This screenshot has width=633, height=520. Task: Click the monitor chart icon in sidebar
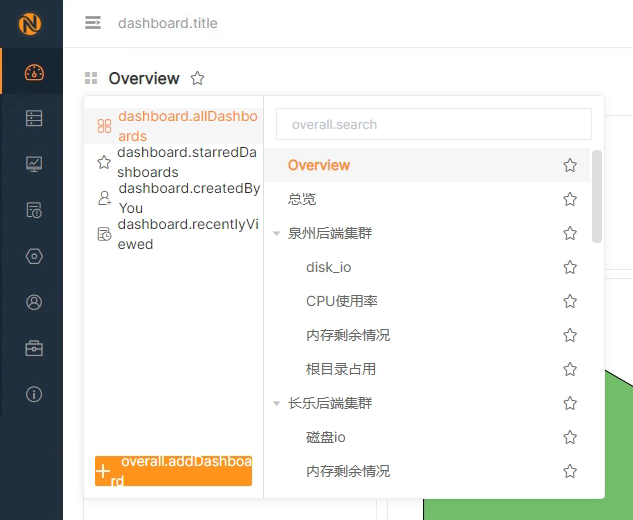[34, 164]
